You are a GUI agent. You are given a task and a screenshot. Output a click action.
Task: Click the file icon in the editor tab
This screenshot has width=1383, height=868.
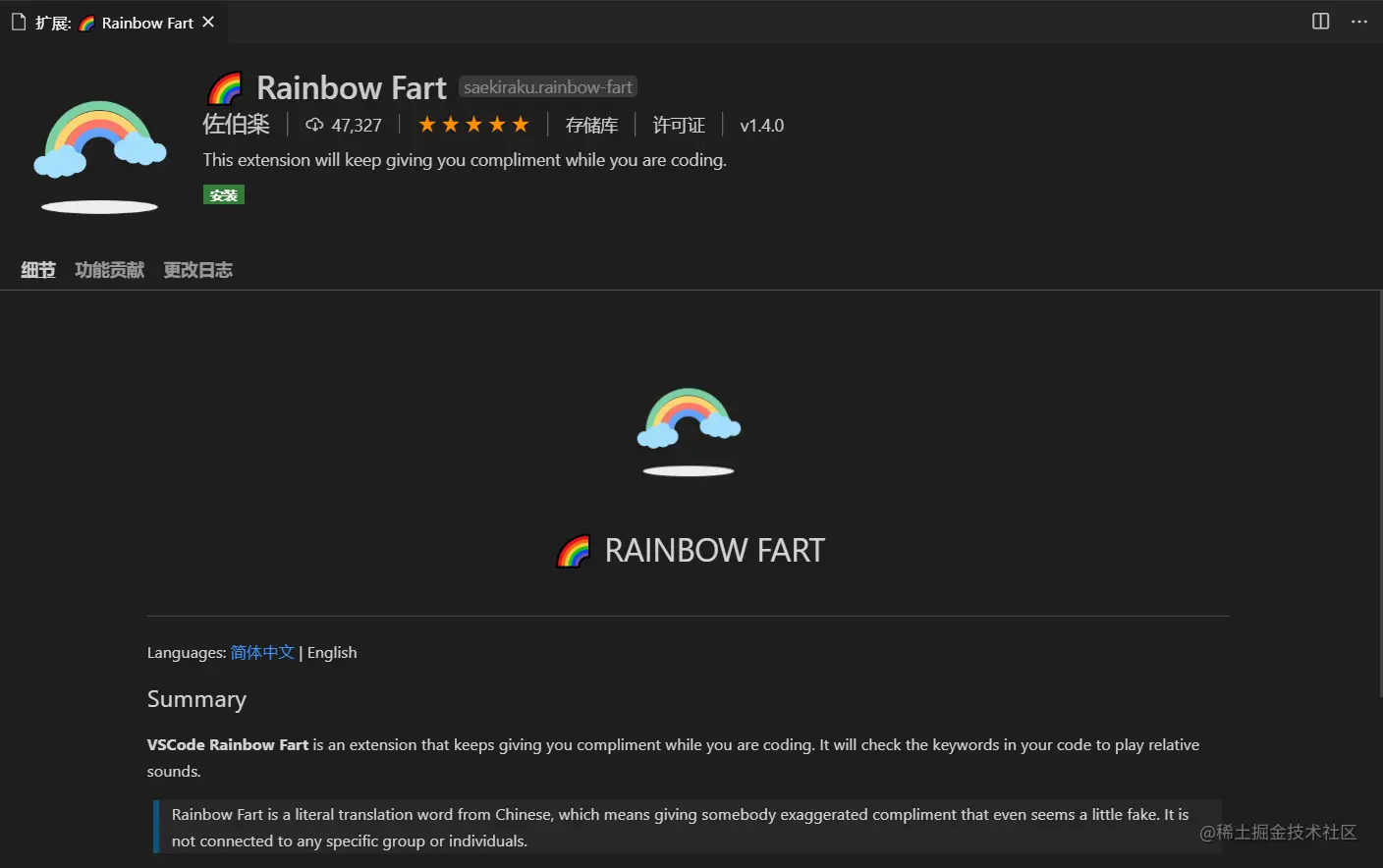pyautogui.click(x=19, y=22)
